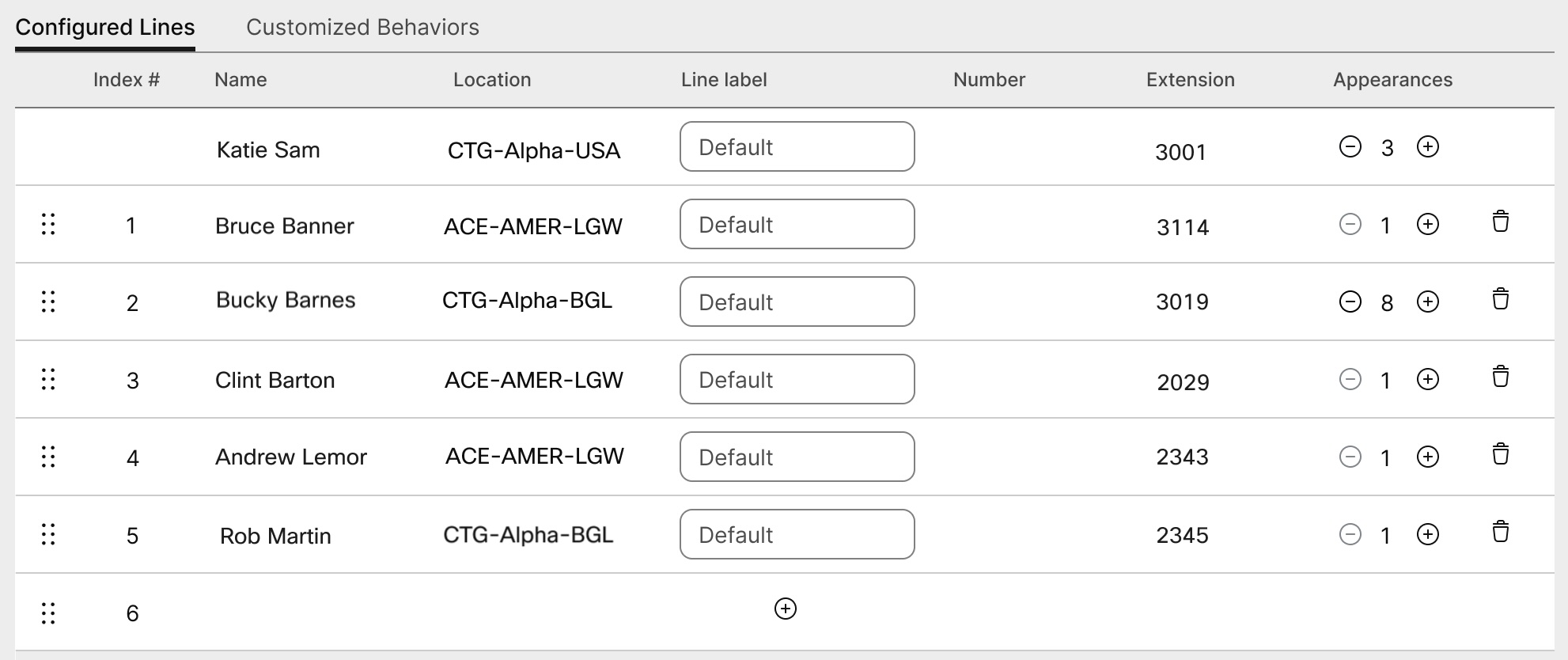Select the name Andrew Lemor
The image size is (1568, 660).
click(291, 457)
